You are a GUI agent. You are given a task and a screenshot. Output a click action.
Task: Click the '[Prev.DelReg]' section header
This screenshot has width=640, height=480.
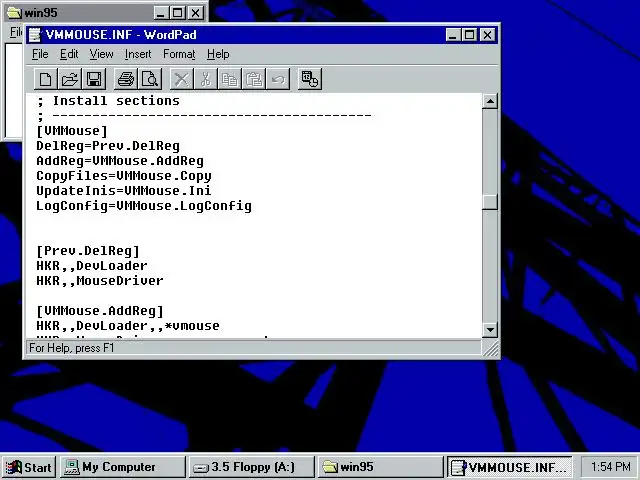pos(88,251)
